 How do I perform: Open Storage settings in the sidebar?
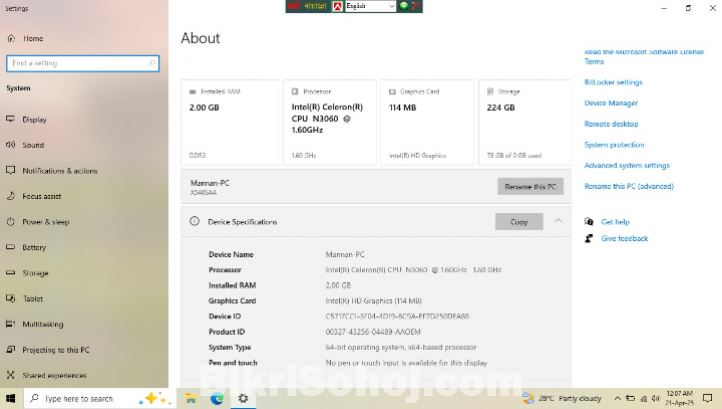click(x=35, y=273)
